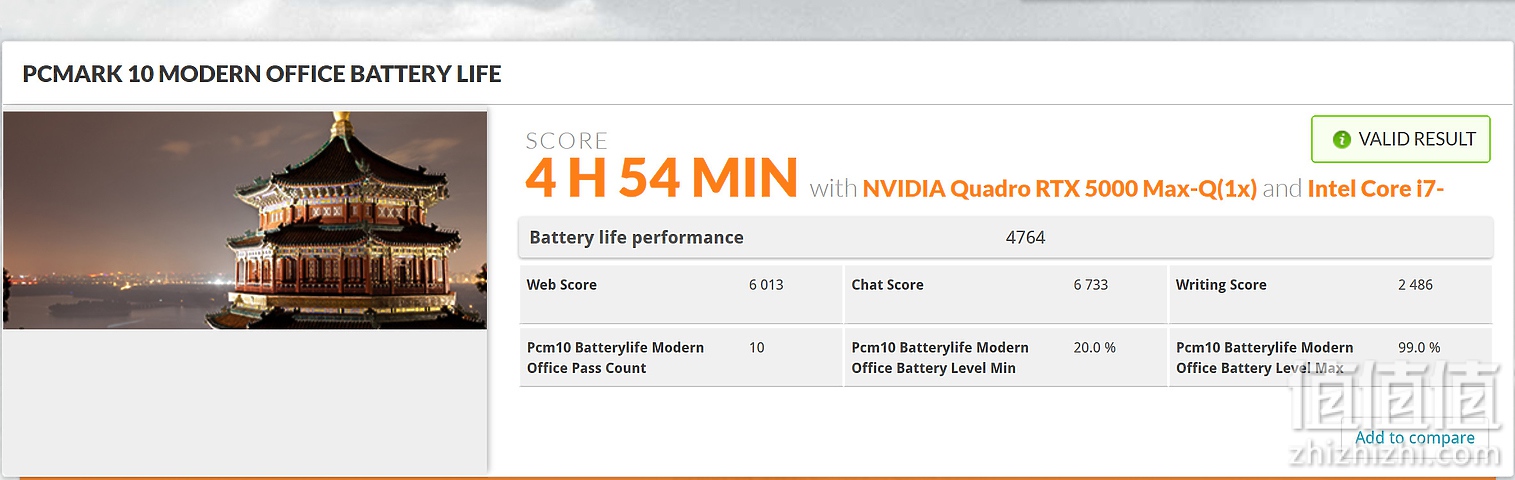
Task: Click the 6 733 chat score value
Action: click(1091, 285)
